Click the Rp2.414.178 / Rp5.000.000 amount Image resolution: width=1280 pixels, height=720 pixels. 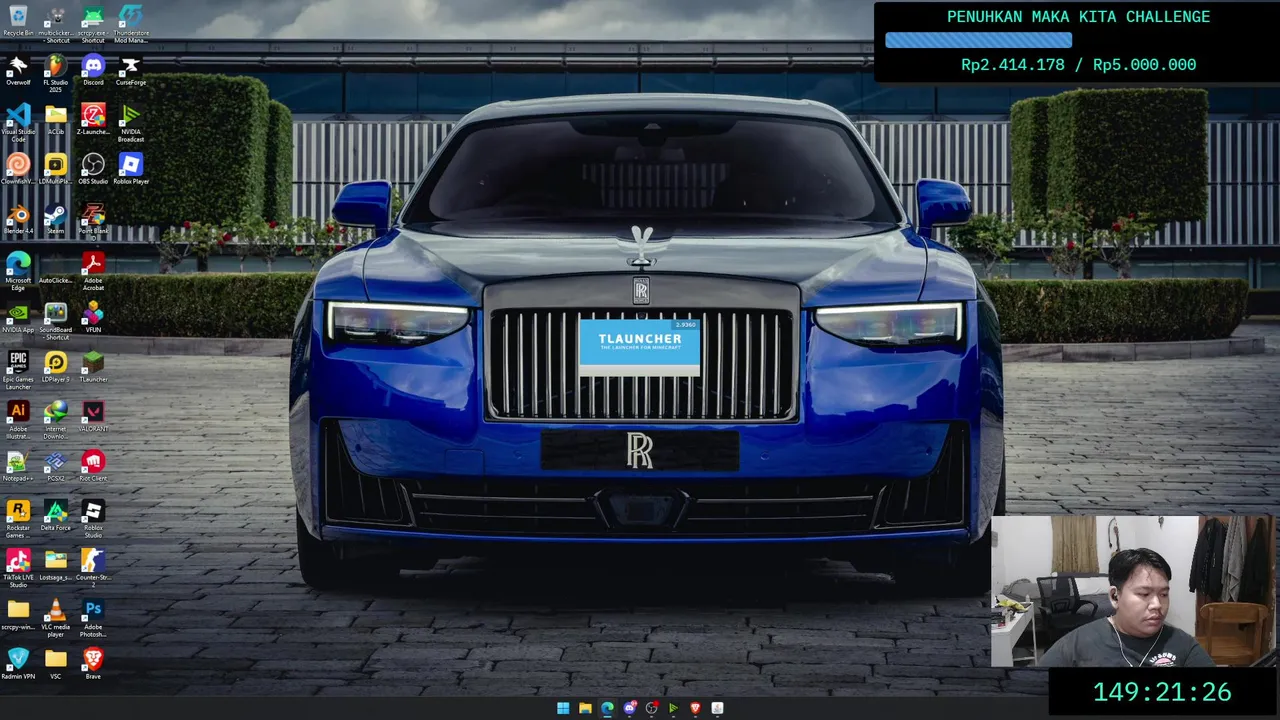point(1078,65)
